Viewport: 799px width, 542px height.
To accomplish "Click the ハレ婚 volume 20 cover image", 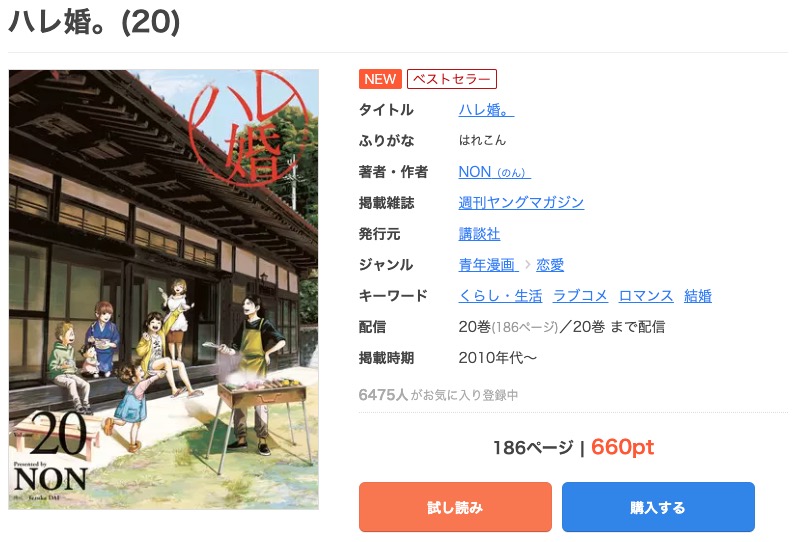I will [x=164, y=289].
